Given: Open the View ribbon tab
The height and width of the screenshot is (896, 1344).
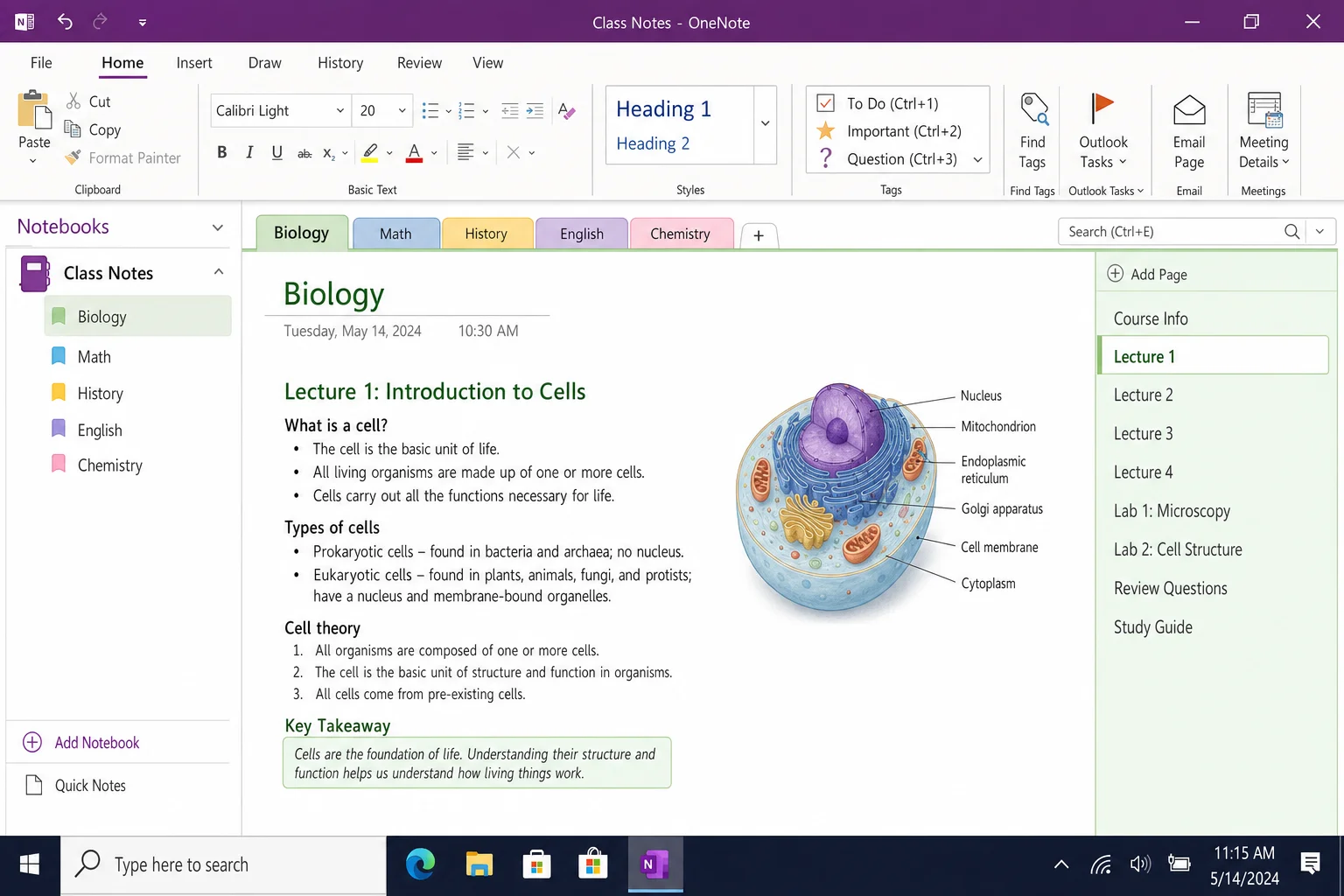Looking at the screenshot, I should click(x=487, y=63).
